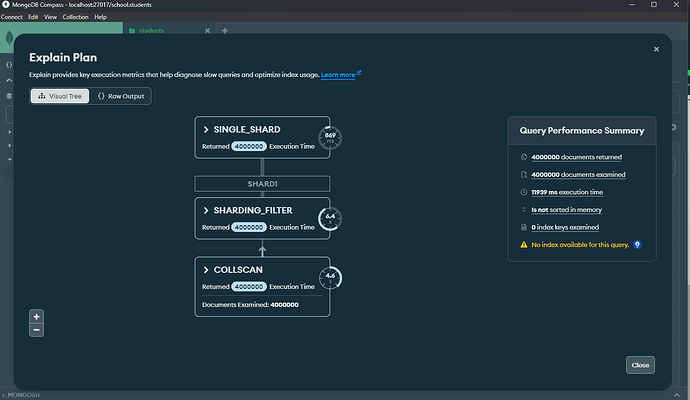Image resolution: width=690 pixels, height=400 pixels.
Task: Click the zoom in plus button
Action: 37,317
